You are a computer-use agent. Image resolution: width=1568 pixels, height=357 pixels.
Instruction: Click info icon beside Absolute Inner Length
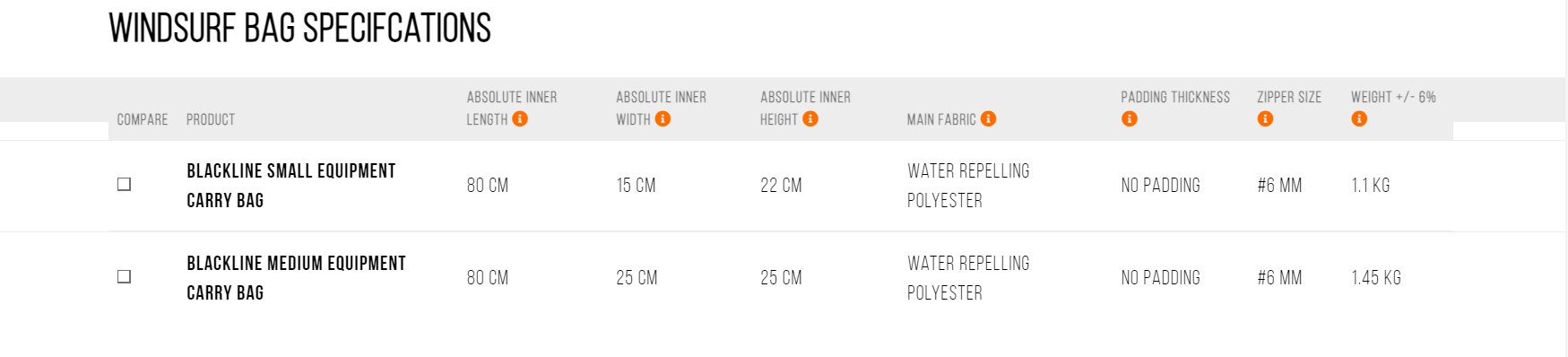click(520, 118)
